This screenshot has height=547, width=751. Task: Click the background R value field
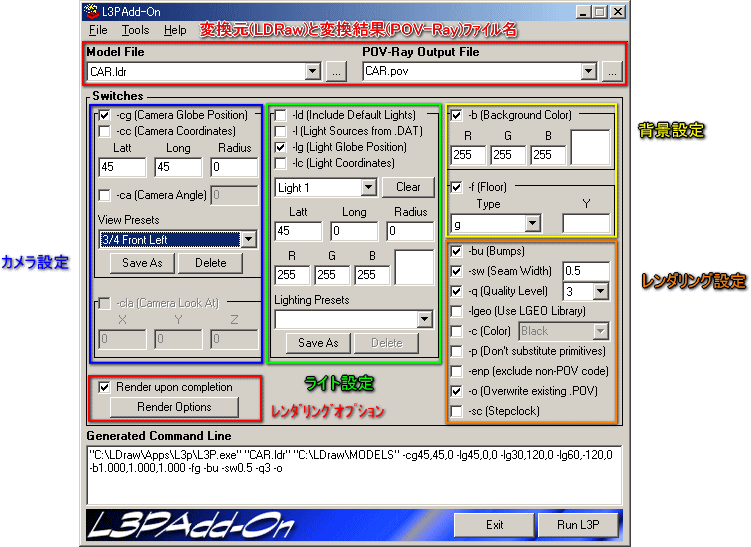point(468,155)
